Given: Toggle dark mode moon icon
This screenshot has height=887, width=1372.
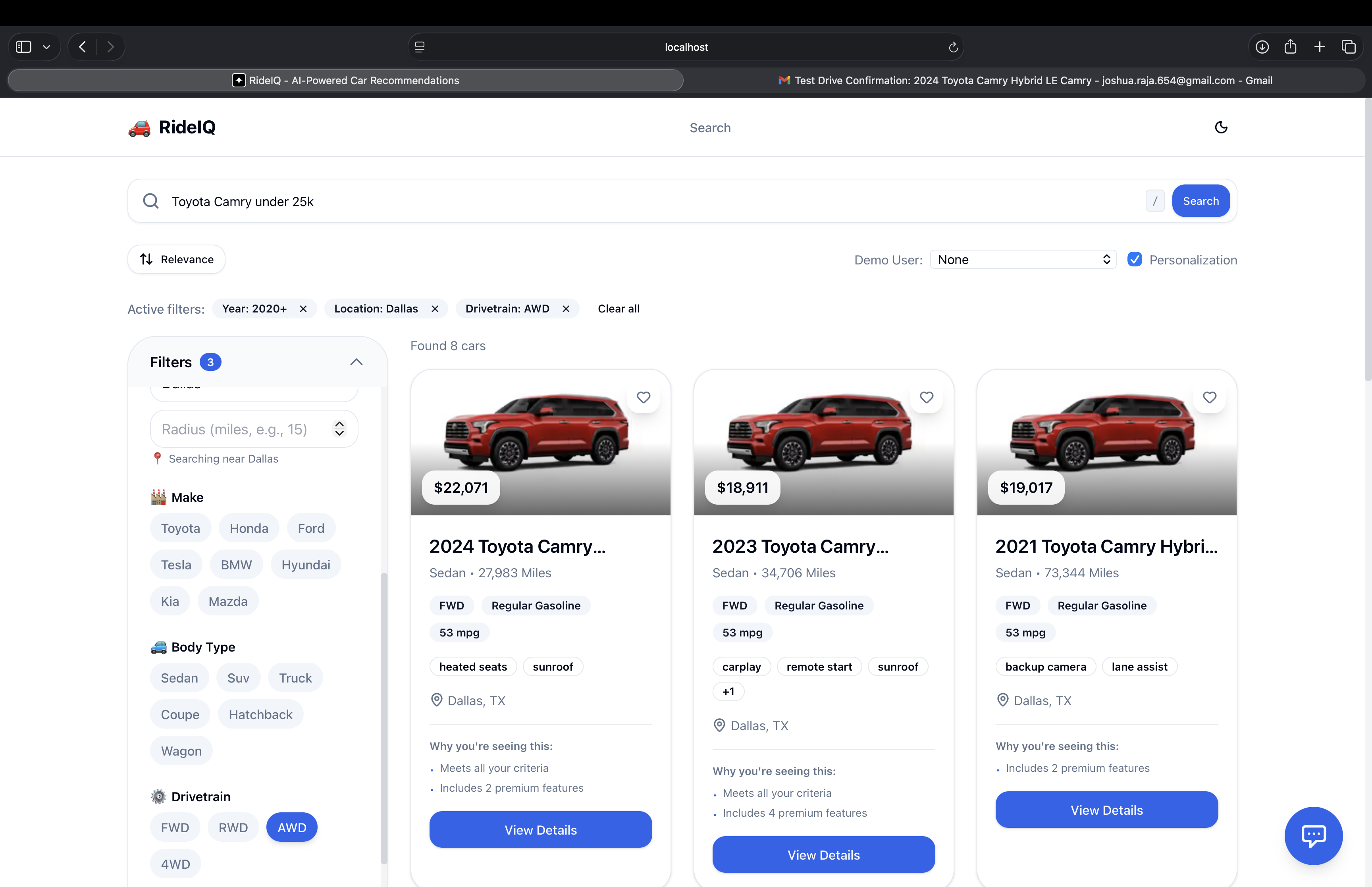Looking at the screenshot, I should (1221, 127).
